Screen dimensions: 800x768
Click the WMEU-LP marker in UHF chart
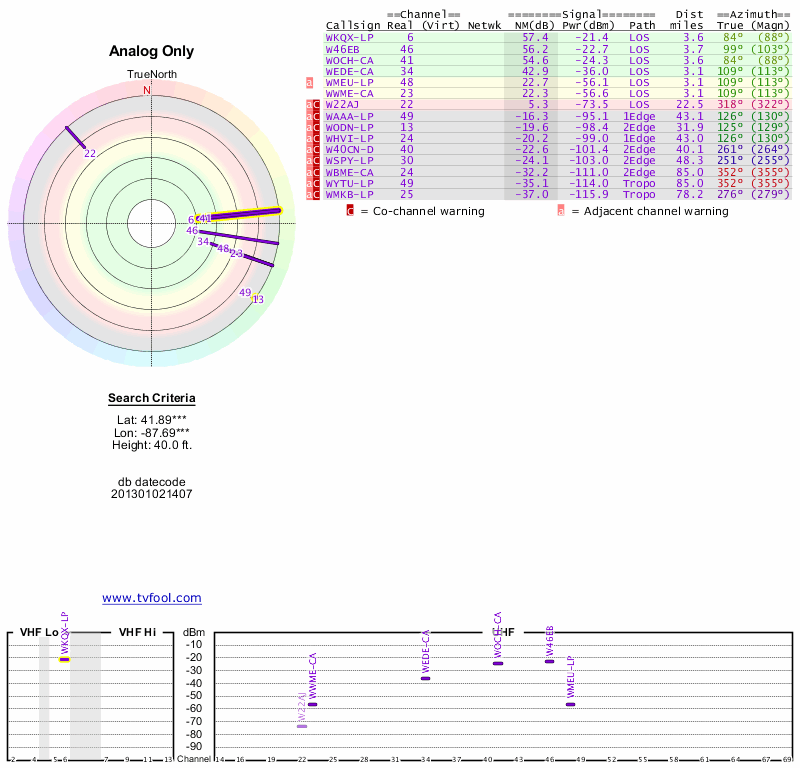click(x=570, y=704)
